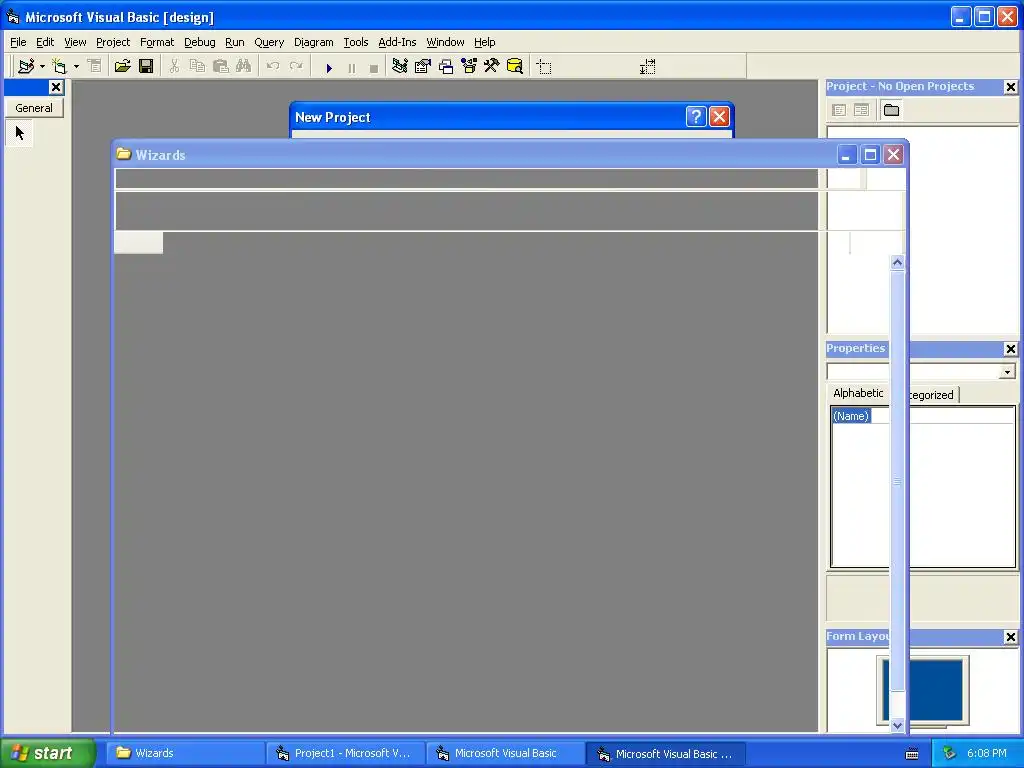1024x768 pixels.
Task: Open the Run menu
Action: [x=234, y=42]
